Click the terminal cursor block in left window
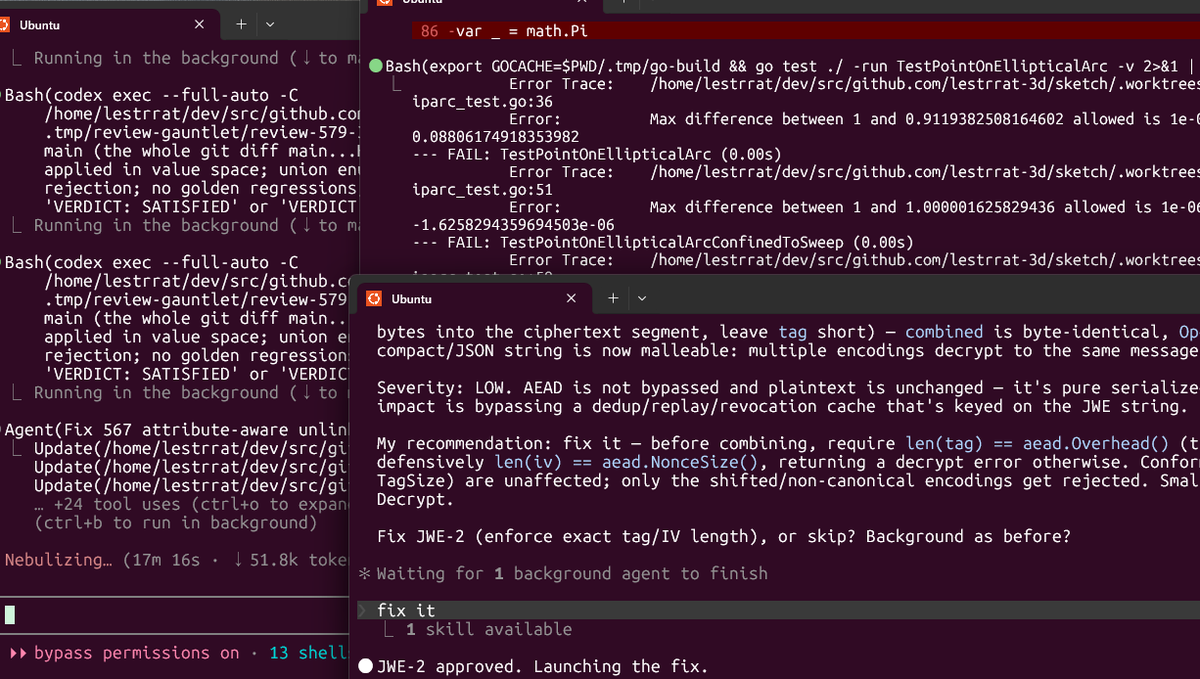The width and height of the screenshot is (1200, 679). 9,614
